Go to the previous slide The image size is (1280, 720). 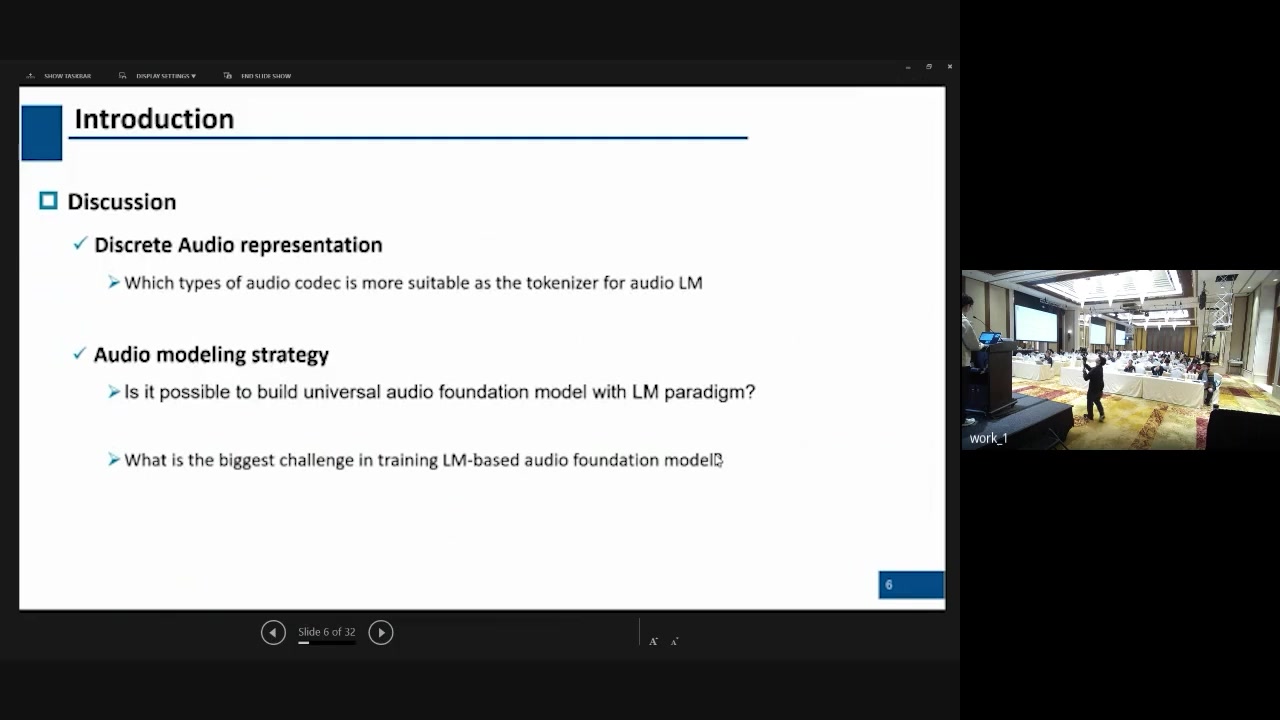point(273,632)
